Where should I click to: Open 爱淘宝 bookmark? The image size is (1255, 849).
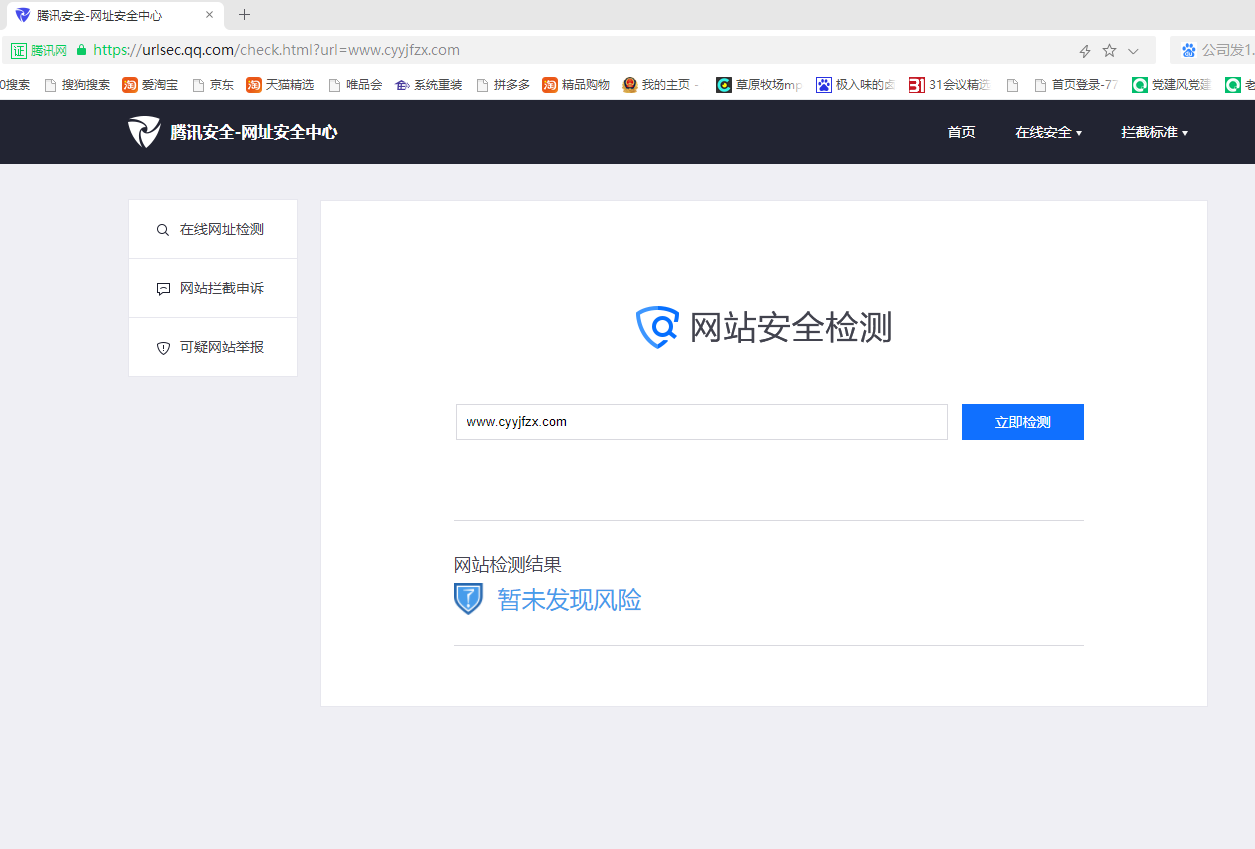150,85
